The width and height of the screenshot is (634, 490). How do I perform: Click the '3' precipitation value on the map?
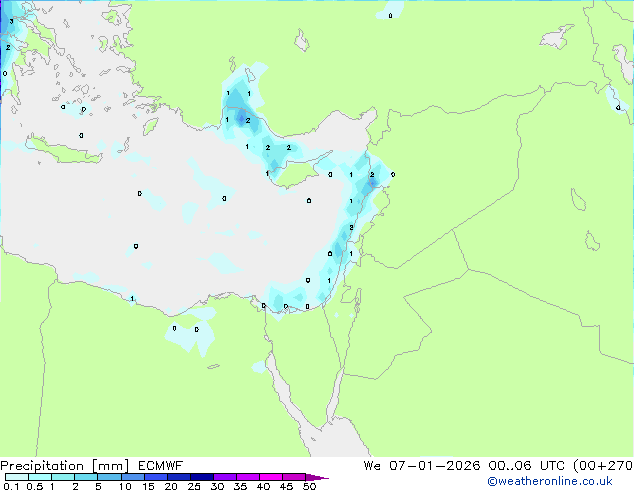[x=11, y=21]
